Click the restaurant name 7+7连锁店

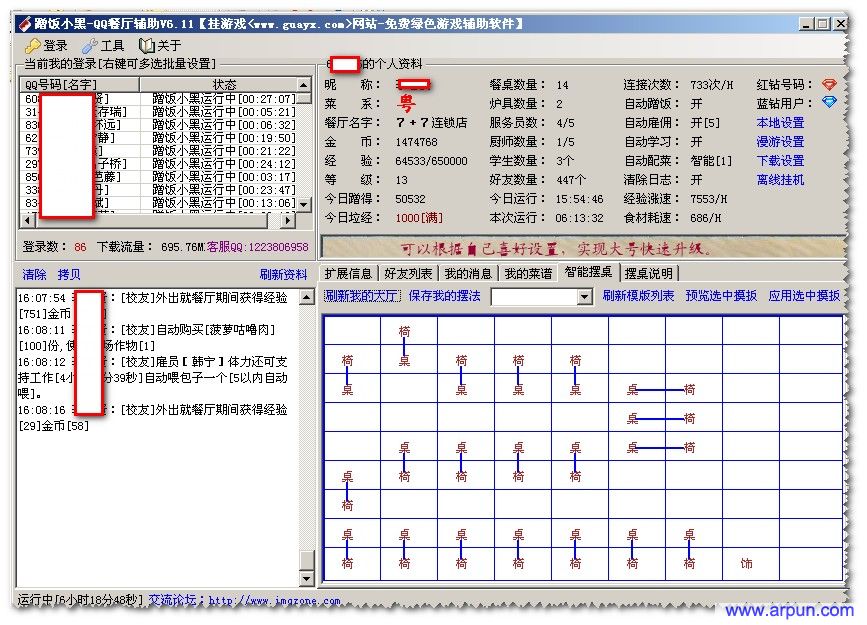click(431, 123)
